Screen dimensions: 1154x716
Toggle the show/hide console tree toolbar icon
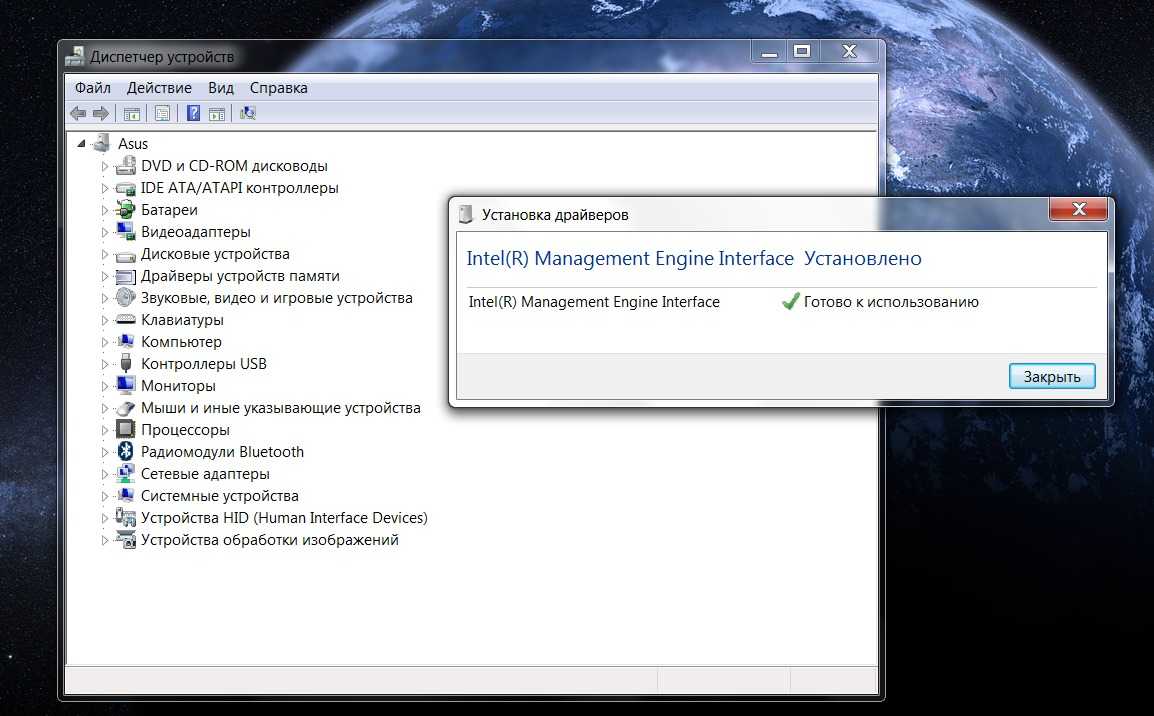132,113
